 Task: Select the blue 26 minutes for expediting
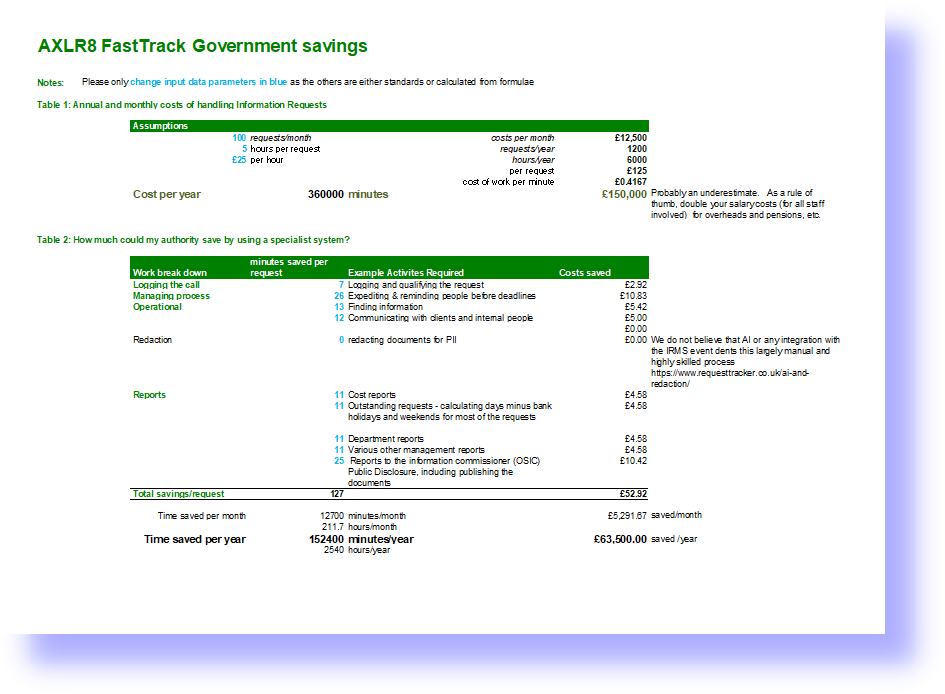pyautogui.click(x=339, y=296)
